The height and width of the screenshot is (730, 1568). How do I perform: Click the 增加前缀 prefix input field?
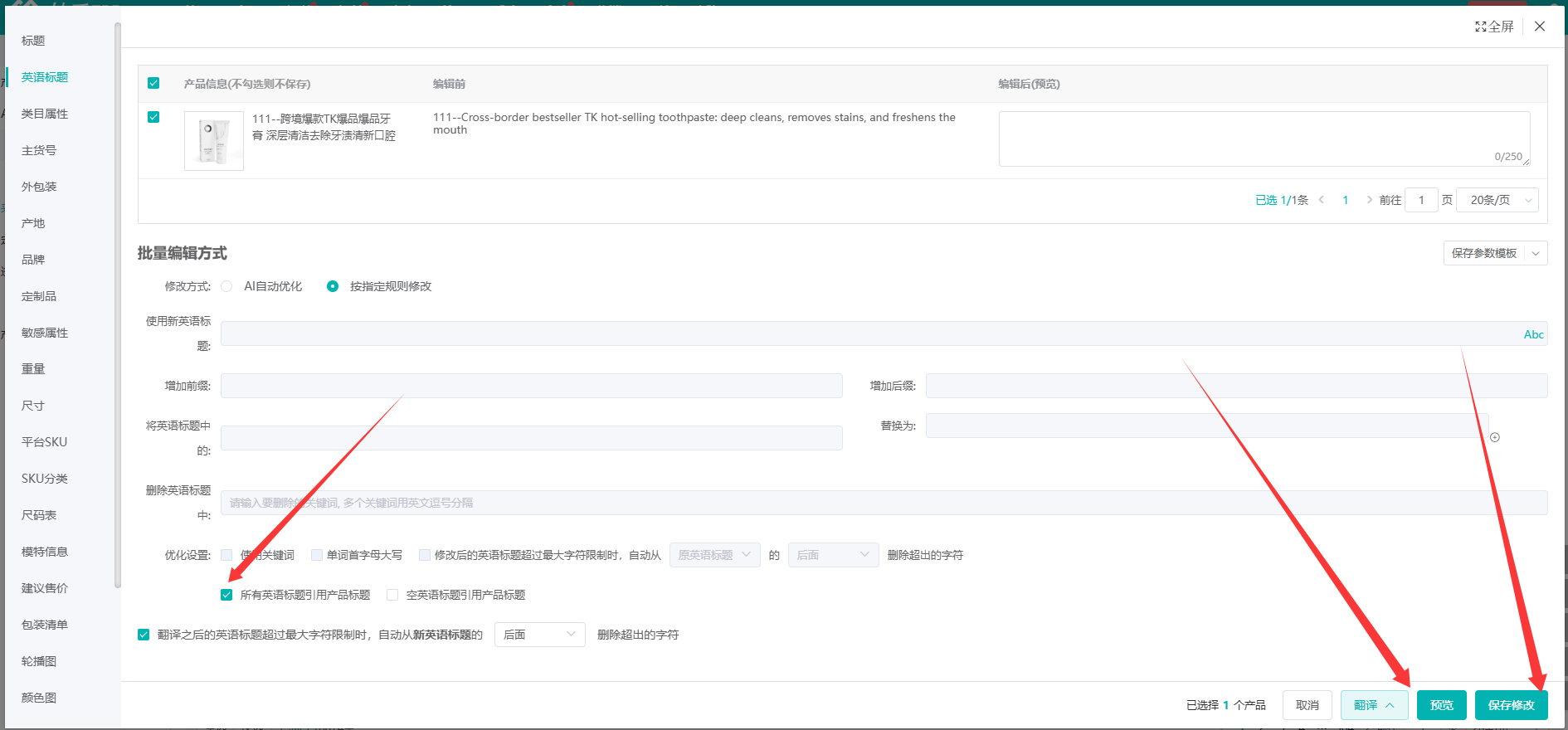point(531,386)
